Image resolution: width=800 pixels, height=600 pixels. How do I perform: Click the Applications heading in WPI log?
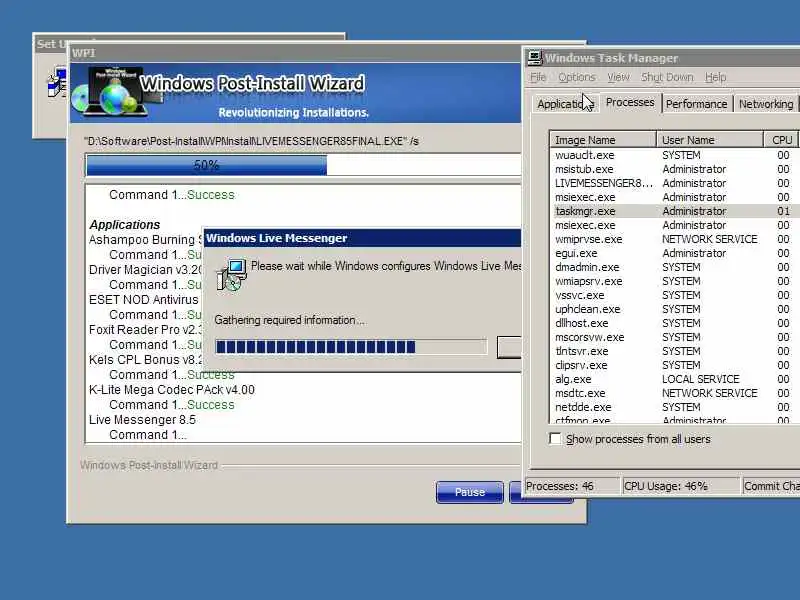[124, 225]
